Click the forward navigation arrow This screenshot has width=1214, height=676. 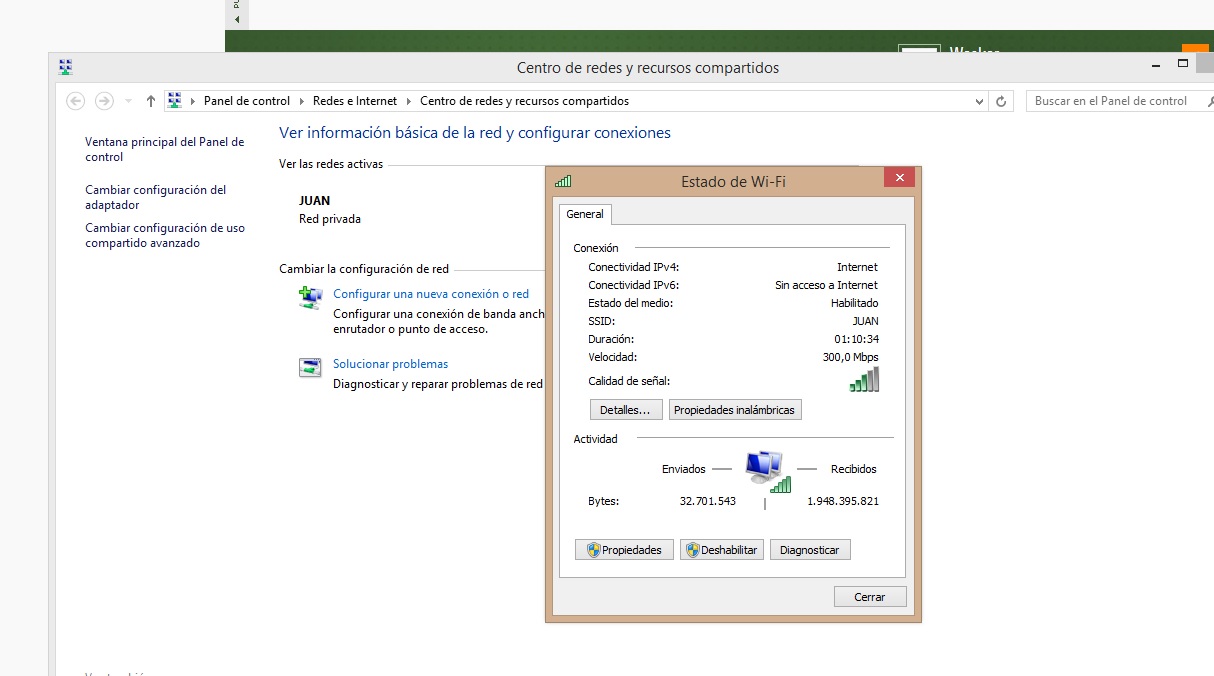(104, 101)
